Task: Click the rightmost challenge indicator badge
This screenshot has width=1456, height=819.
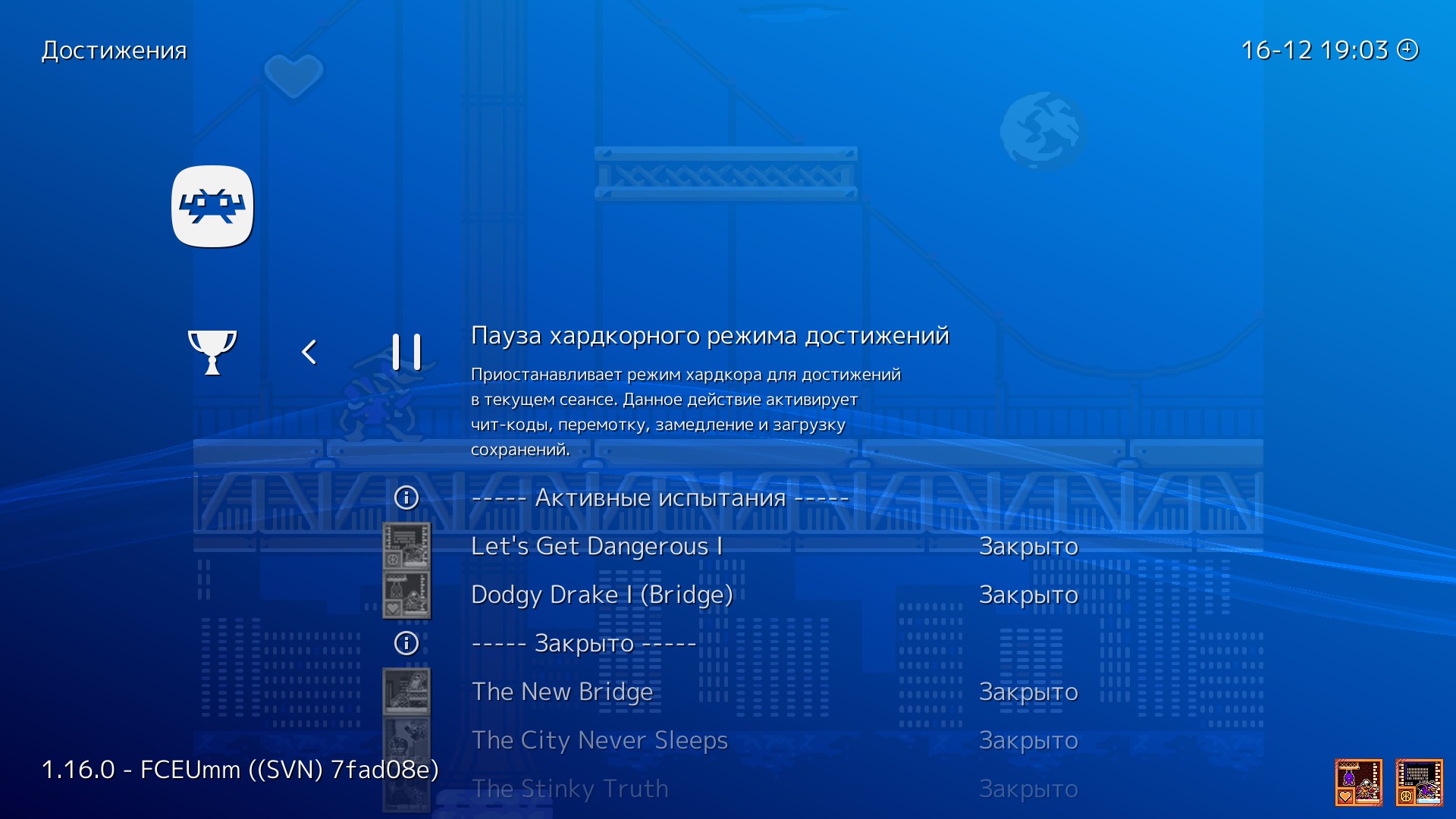Action: click(x=1419, y=782)
